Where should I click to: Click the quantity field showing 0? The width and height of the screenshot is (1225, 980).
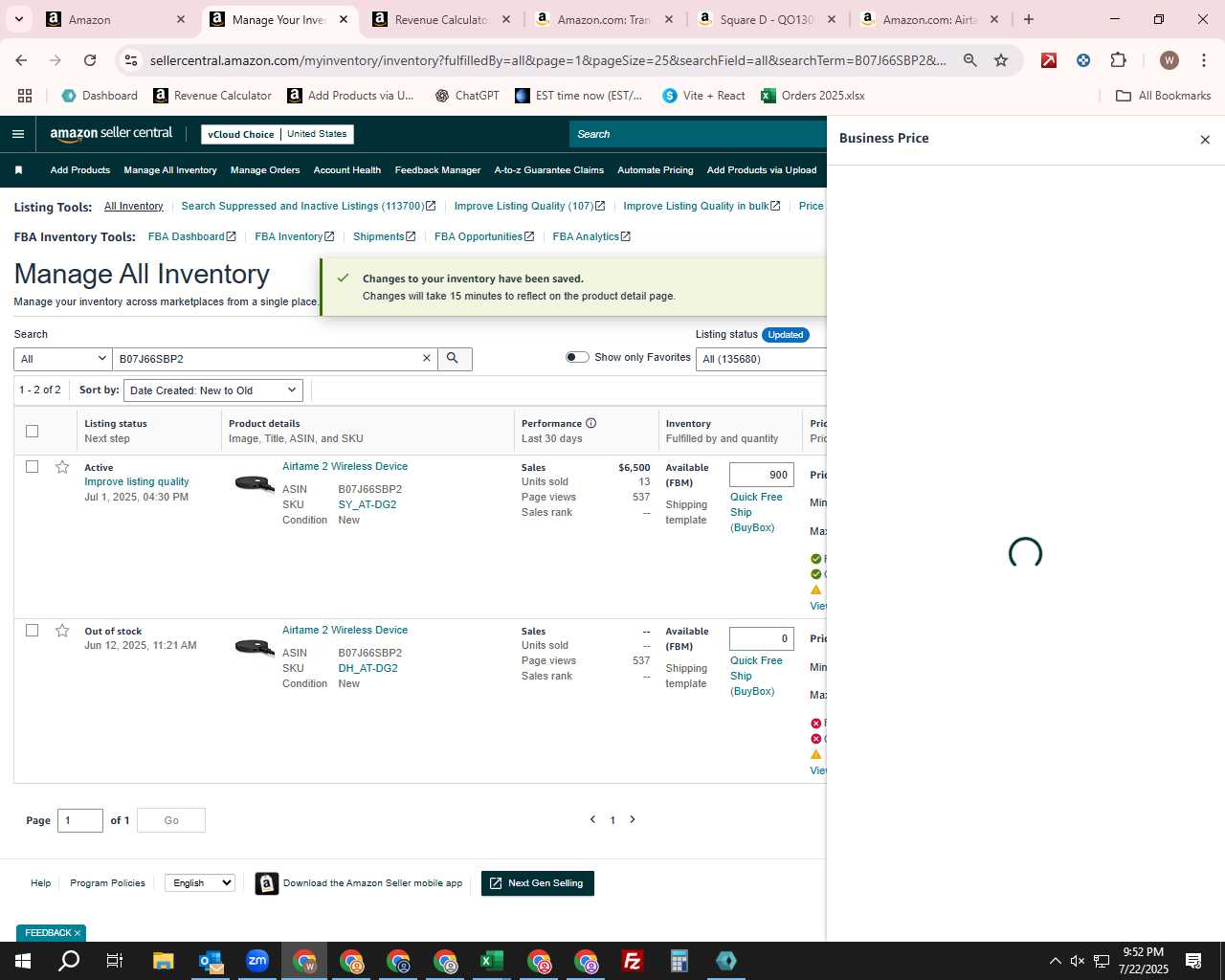pos(762,638)
